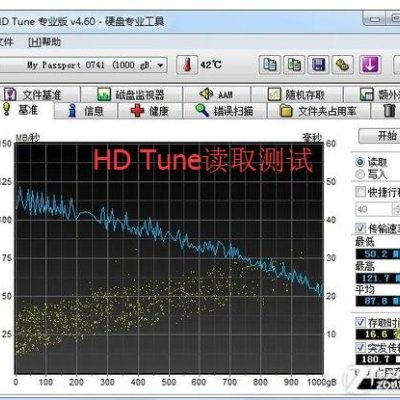Image resolution: width=400 pixels, height=400 pixels.
Task: Open the 信息 info tab
Action: coord(86,111)
